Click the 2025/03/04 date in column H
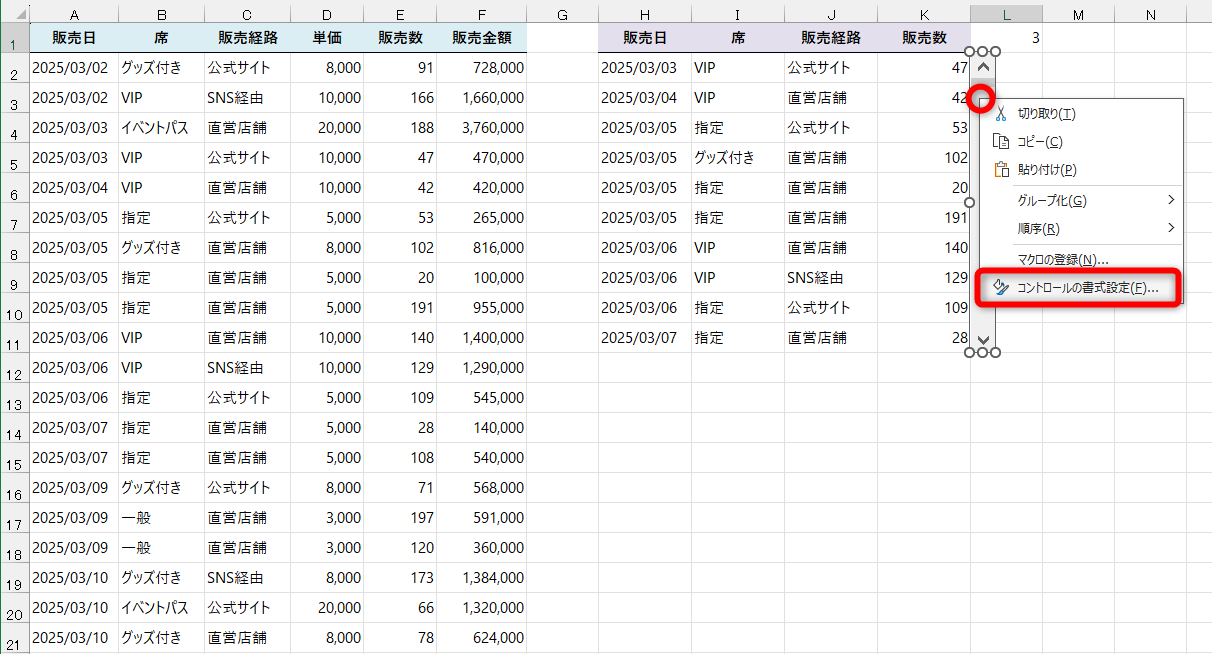 click(x=644, y=98)
